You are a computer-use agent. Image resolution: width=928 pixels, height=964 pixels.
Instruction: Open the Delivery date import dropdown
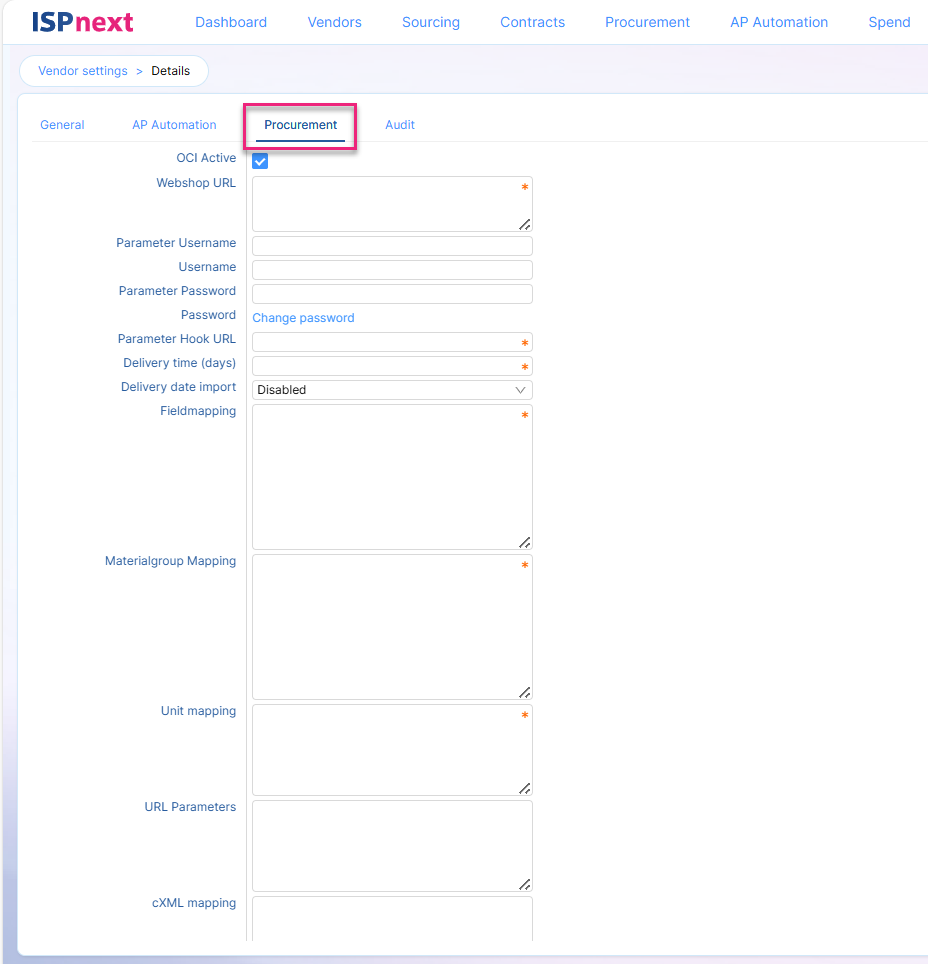coord(392,390)
